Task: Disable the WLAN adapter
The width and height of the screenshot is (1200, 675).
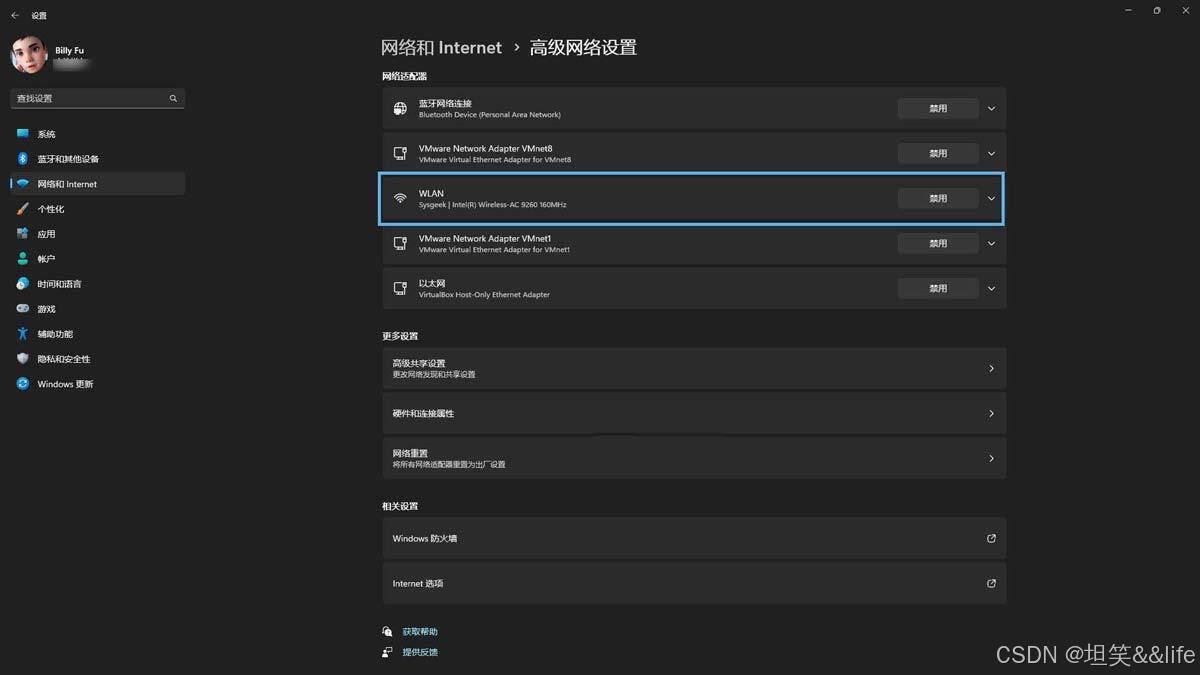Action: tap(937, 198)
